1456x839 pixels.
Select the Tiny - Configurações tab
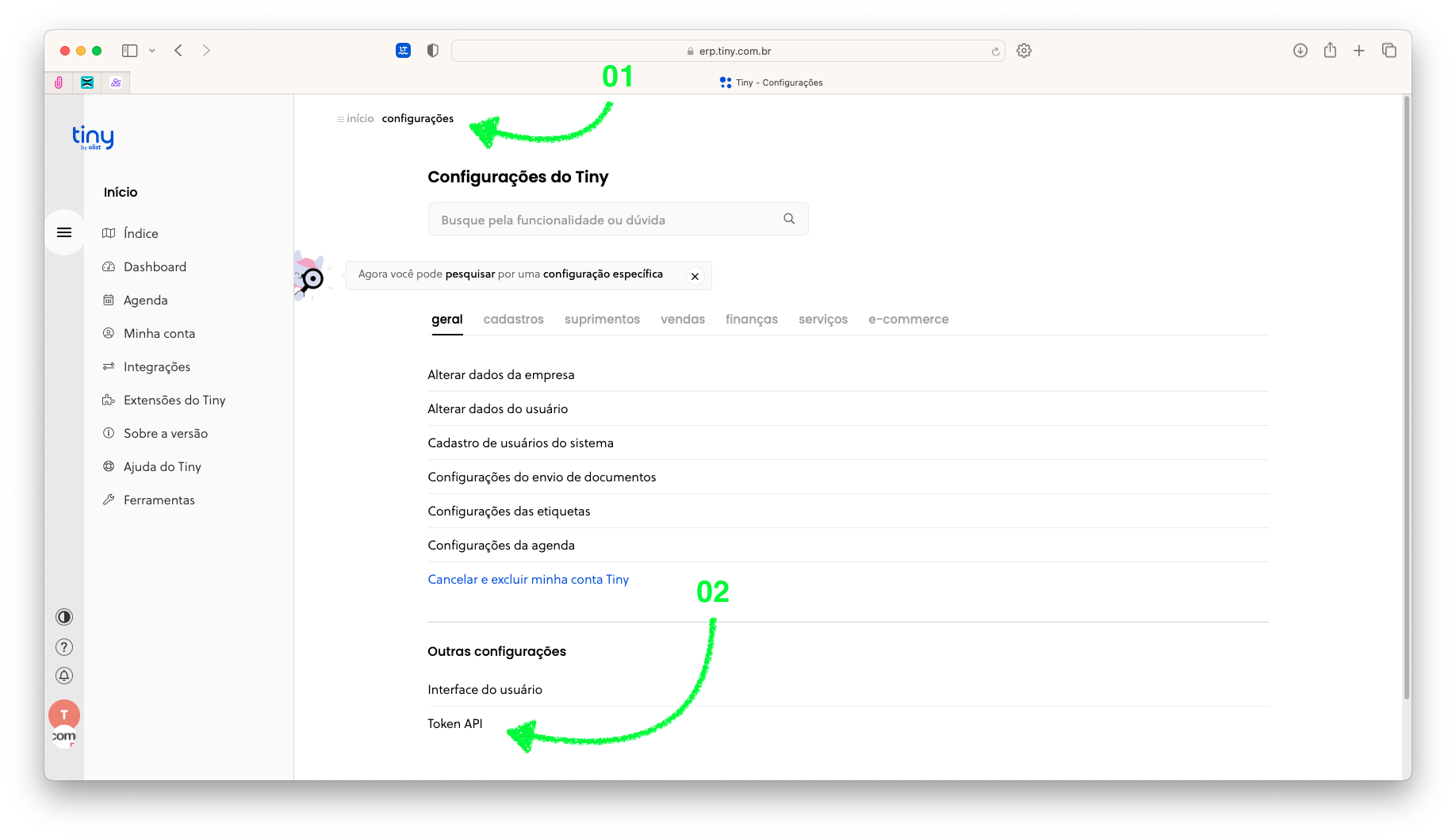[771, 82]
